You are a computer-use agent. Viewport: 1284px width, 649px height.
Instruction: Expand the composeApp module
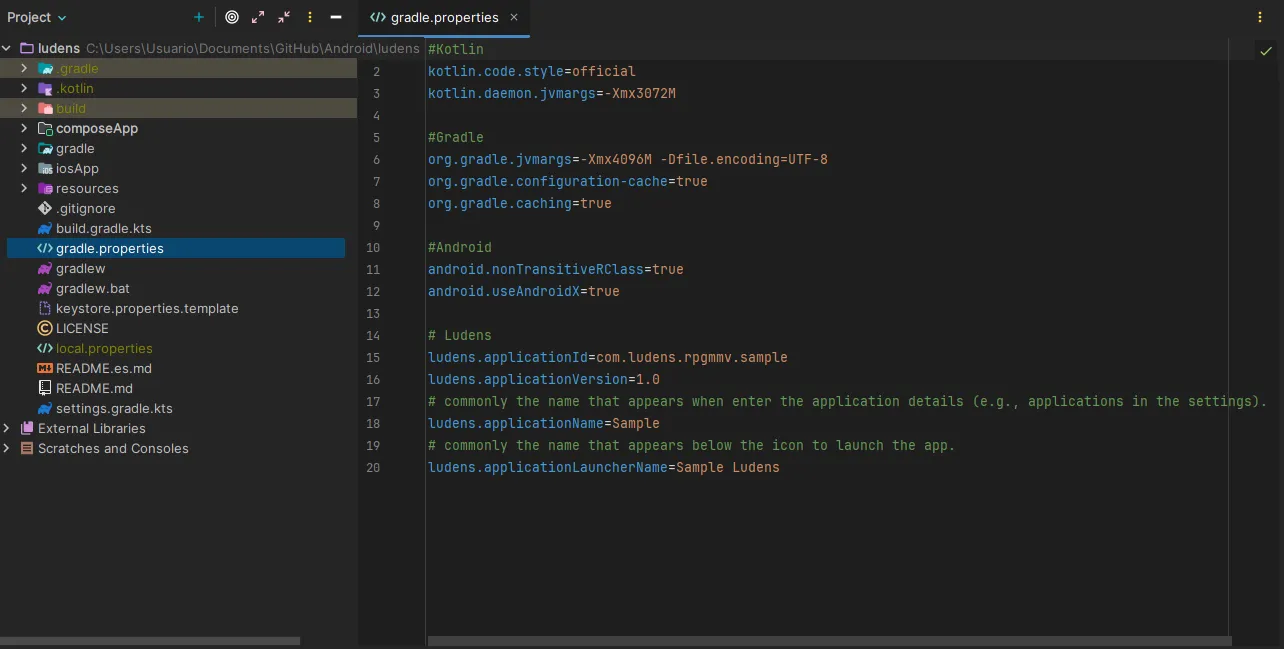click(23, 128)
